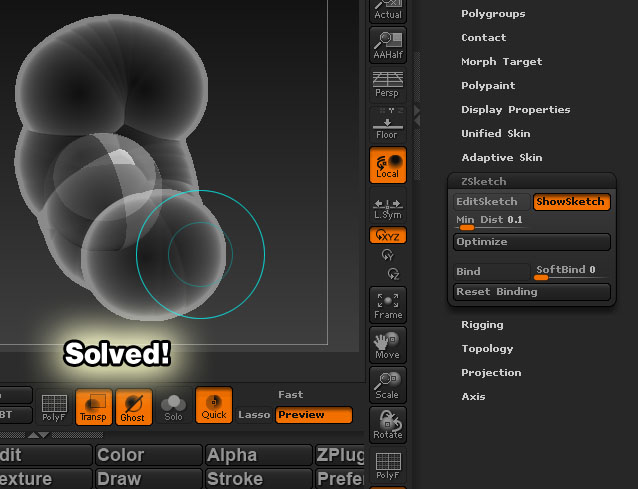Toggle XYZ rotation mode

(x=388, y=235)
